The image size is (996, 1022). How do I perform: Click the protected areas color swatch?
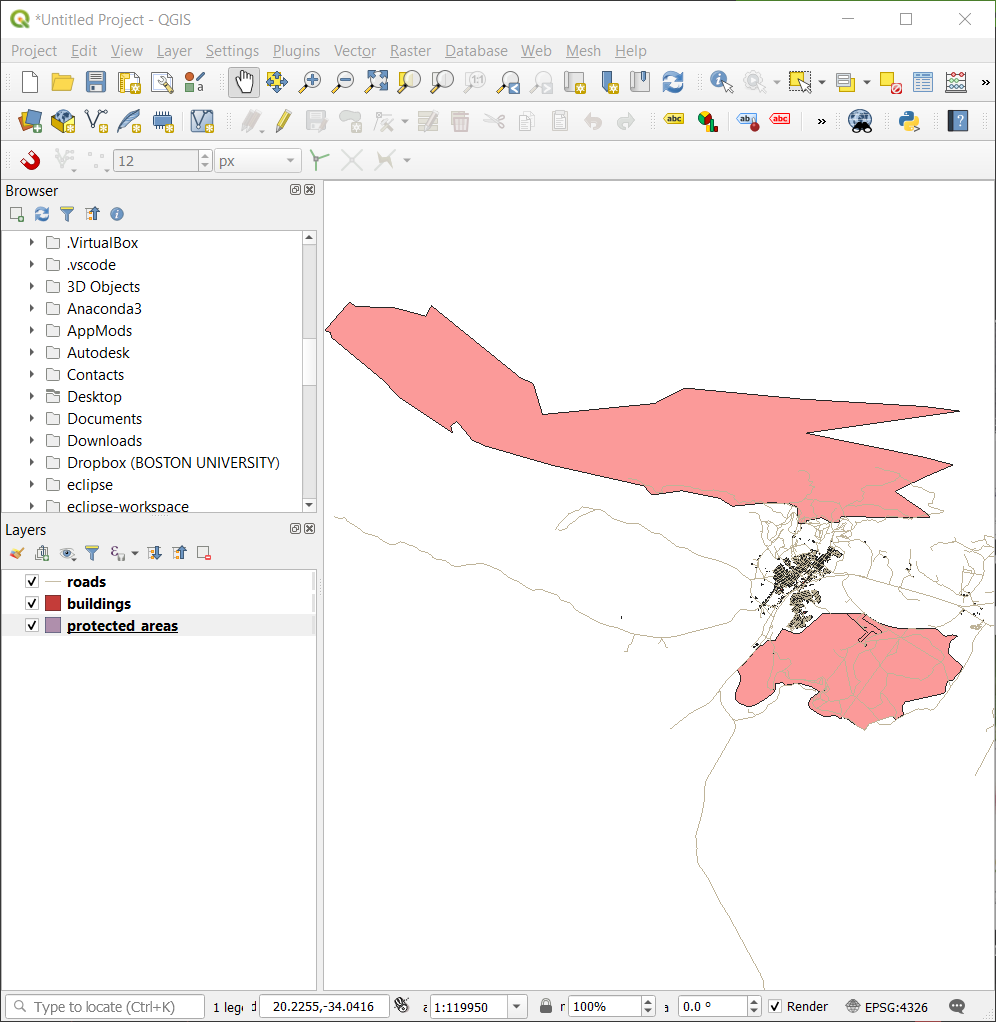[x=52, y=625]
